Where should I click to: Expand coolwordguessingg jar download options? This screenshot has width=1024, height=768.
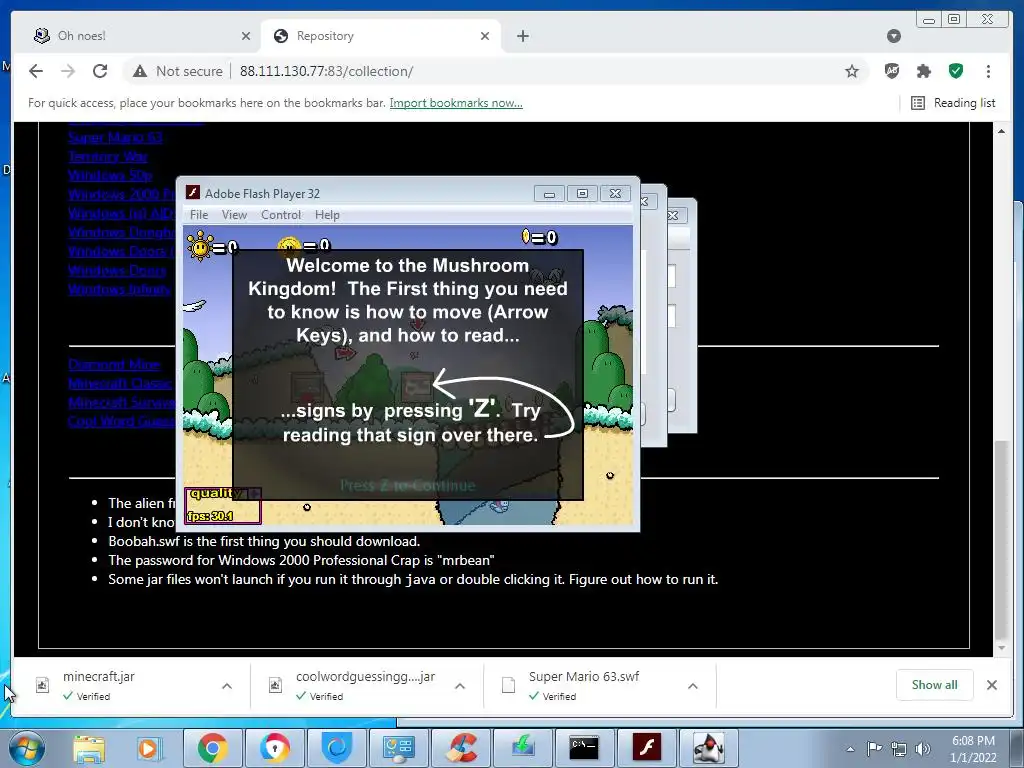click(460, 686)
